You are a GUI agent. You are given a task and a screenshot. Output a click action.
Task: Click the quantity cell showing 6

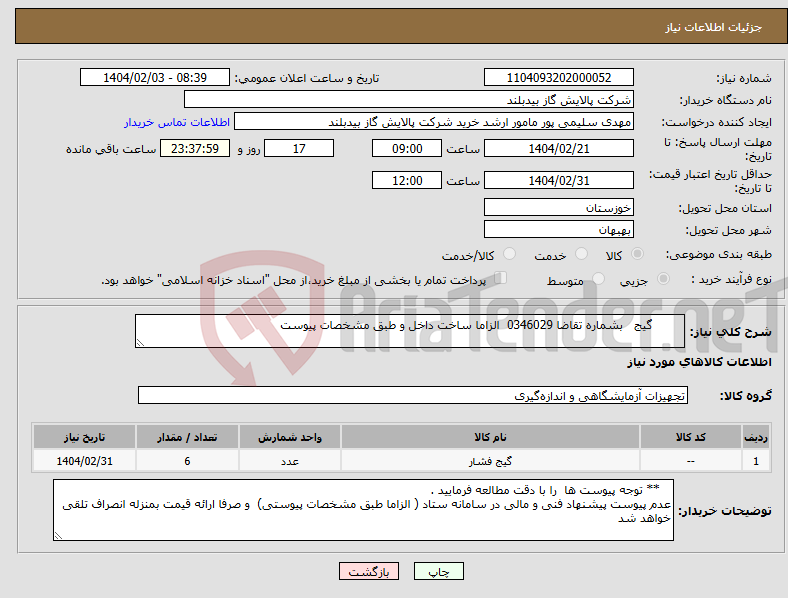(187, 460)
